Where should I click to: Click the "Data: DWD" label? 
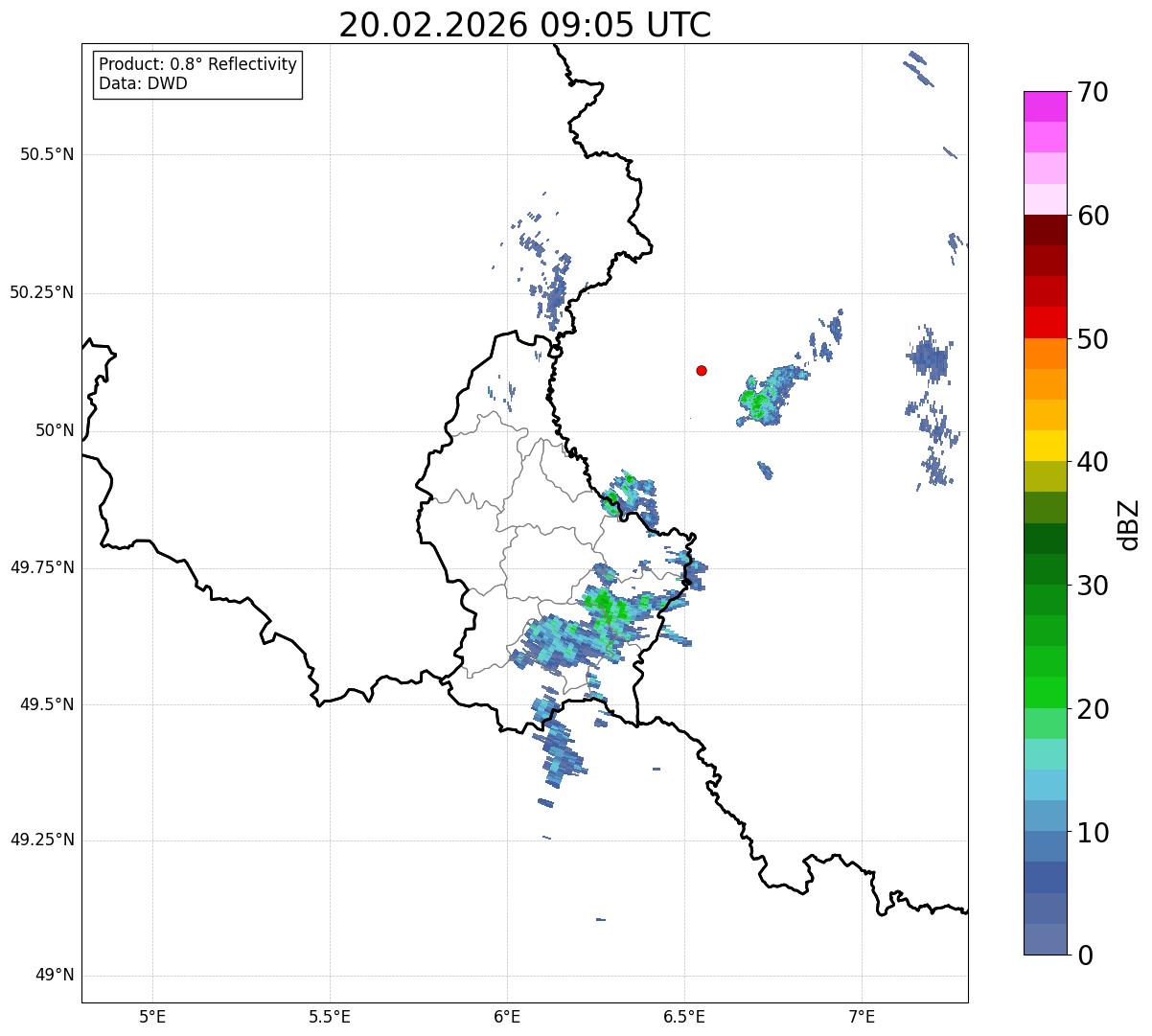click(143, 83)
